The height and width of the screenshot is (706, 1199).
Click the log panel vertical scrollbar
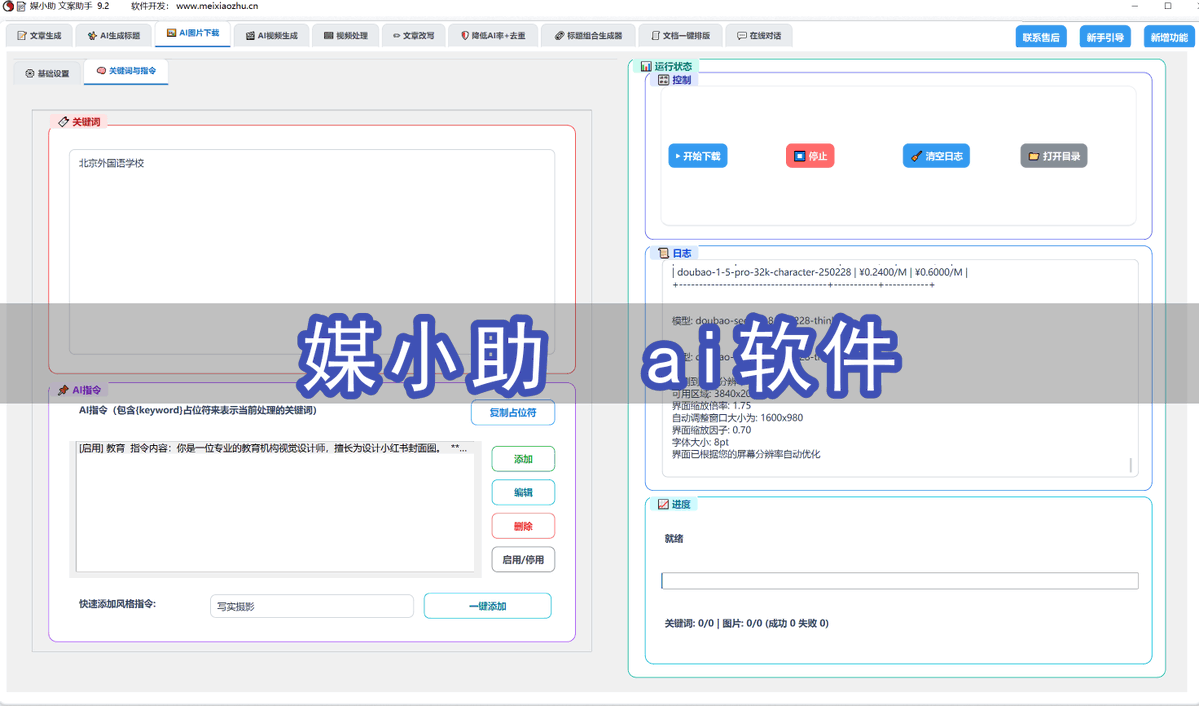1130,464
